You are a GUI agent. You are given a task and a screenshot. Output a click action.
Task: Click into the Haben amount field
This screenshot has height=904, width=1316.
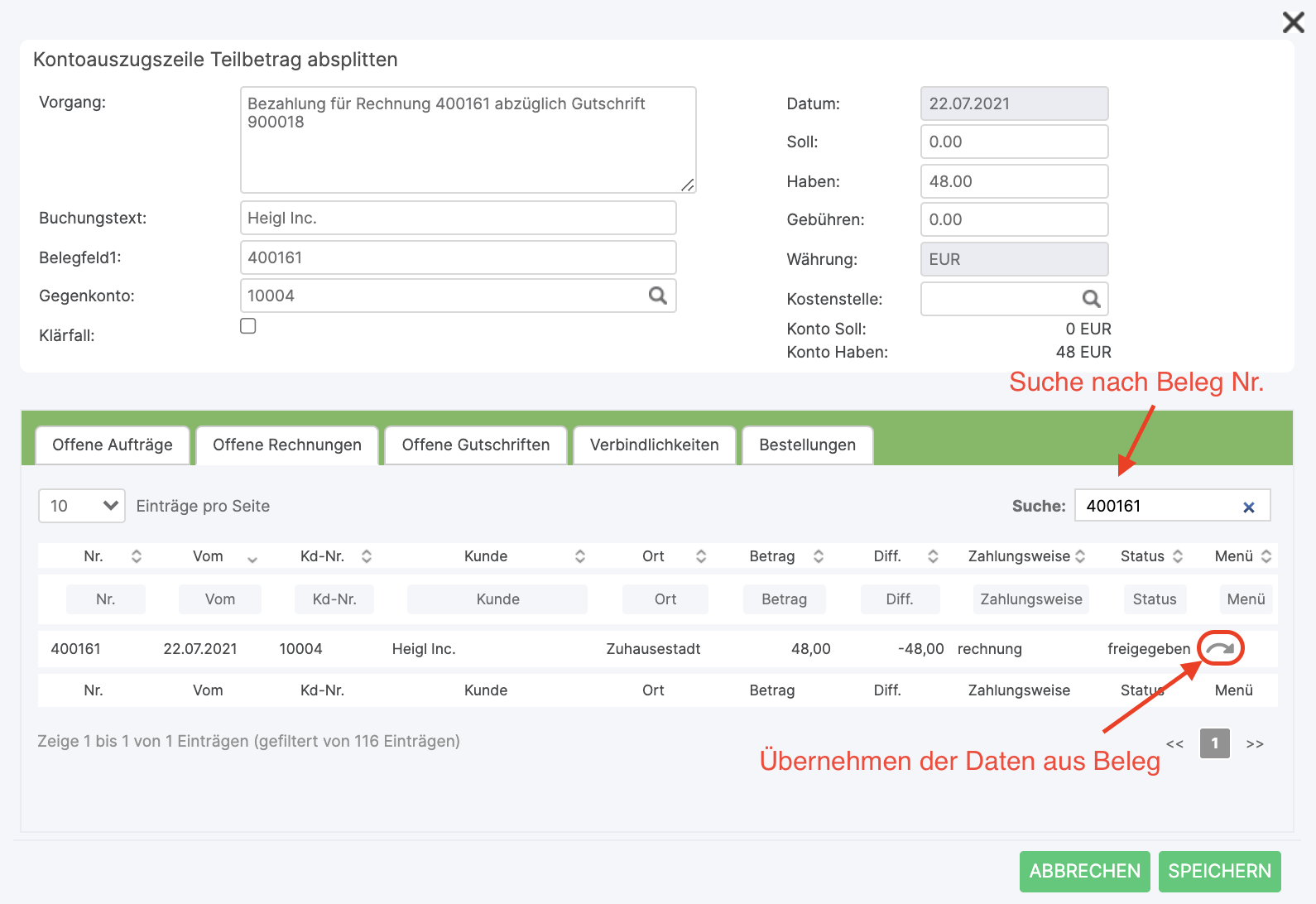pyautogui.click(x=1014, y=181)
